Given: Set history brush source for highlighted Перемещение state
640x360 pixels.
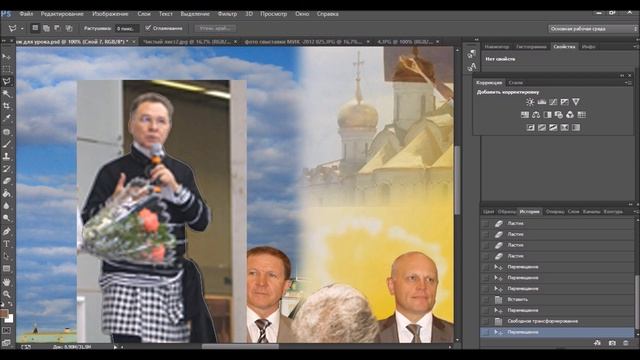Looking at the screenshot, I should (x=485, y=332).
